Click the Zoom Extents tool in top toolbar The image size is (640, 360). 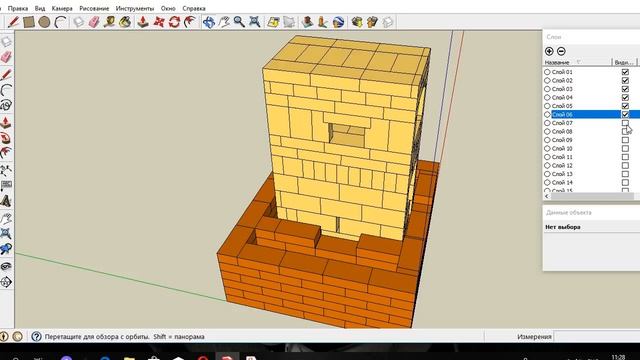pyautogui.click(x=255, y=22)
